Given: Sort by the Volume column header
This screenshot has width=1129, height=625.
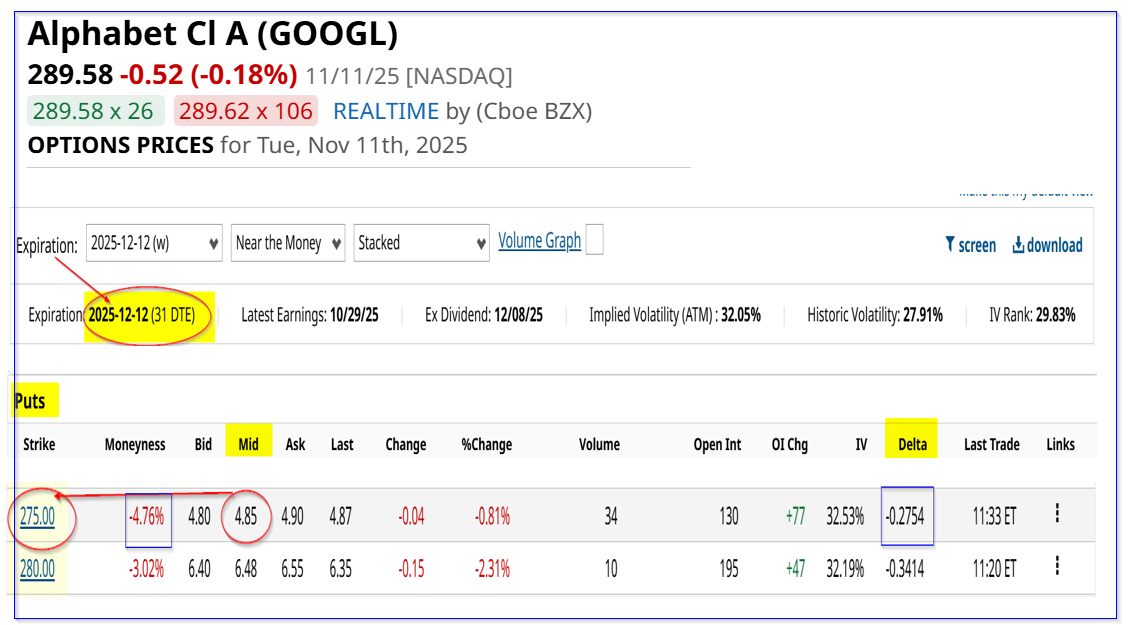Looking at the screenshot, I should click(x=599, y=444).
